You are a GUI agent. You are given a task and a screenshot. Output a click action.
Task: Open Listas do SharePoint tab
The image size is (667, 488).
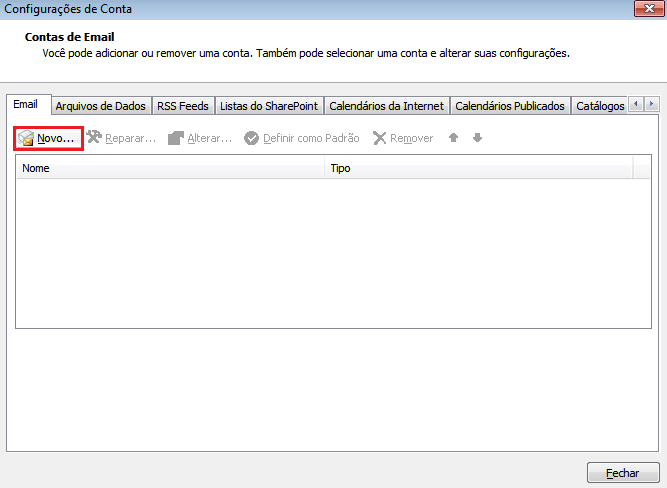tap(269, 106)
